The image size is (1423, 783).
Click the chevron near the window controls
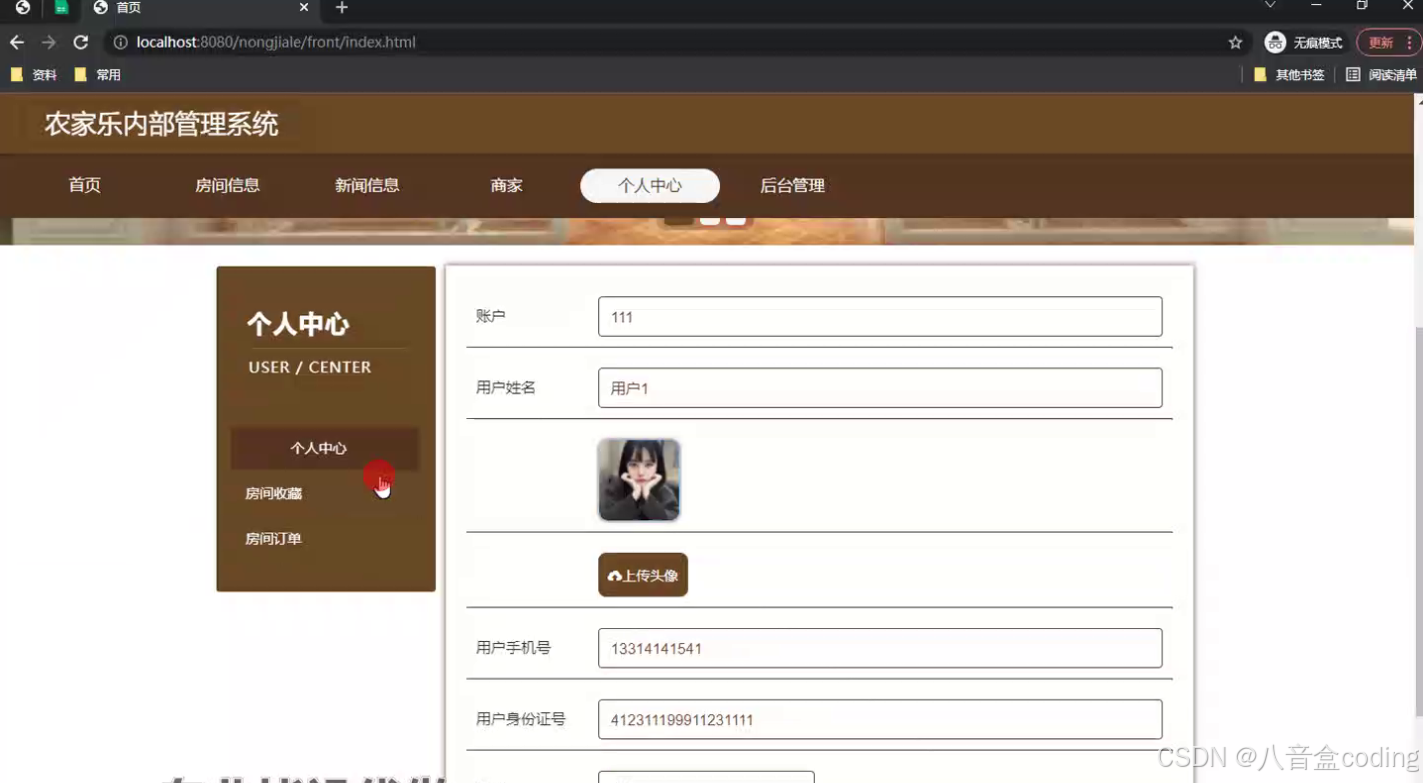[x=1270, y=6]
